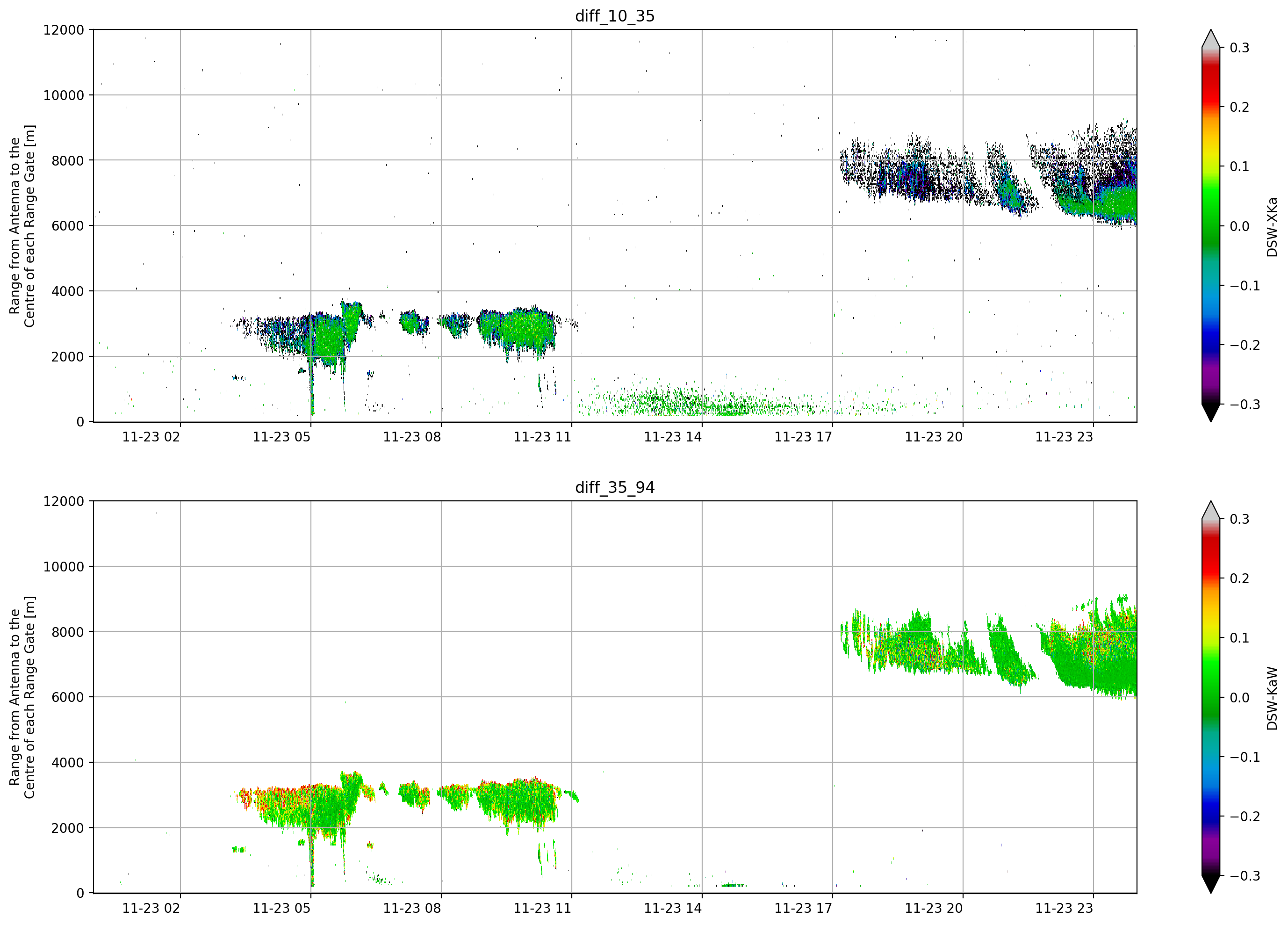Click the bottom plot's x tick 11-23 20
Viewport: 1288px width, 925px height.
(x=934, y=908)
